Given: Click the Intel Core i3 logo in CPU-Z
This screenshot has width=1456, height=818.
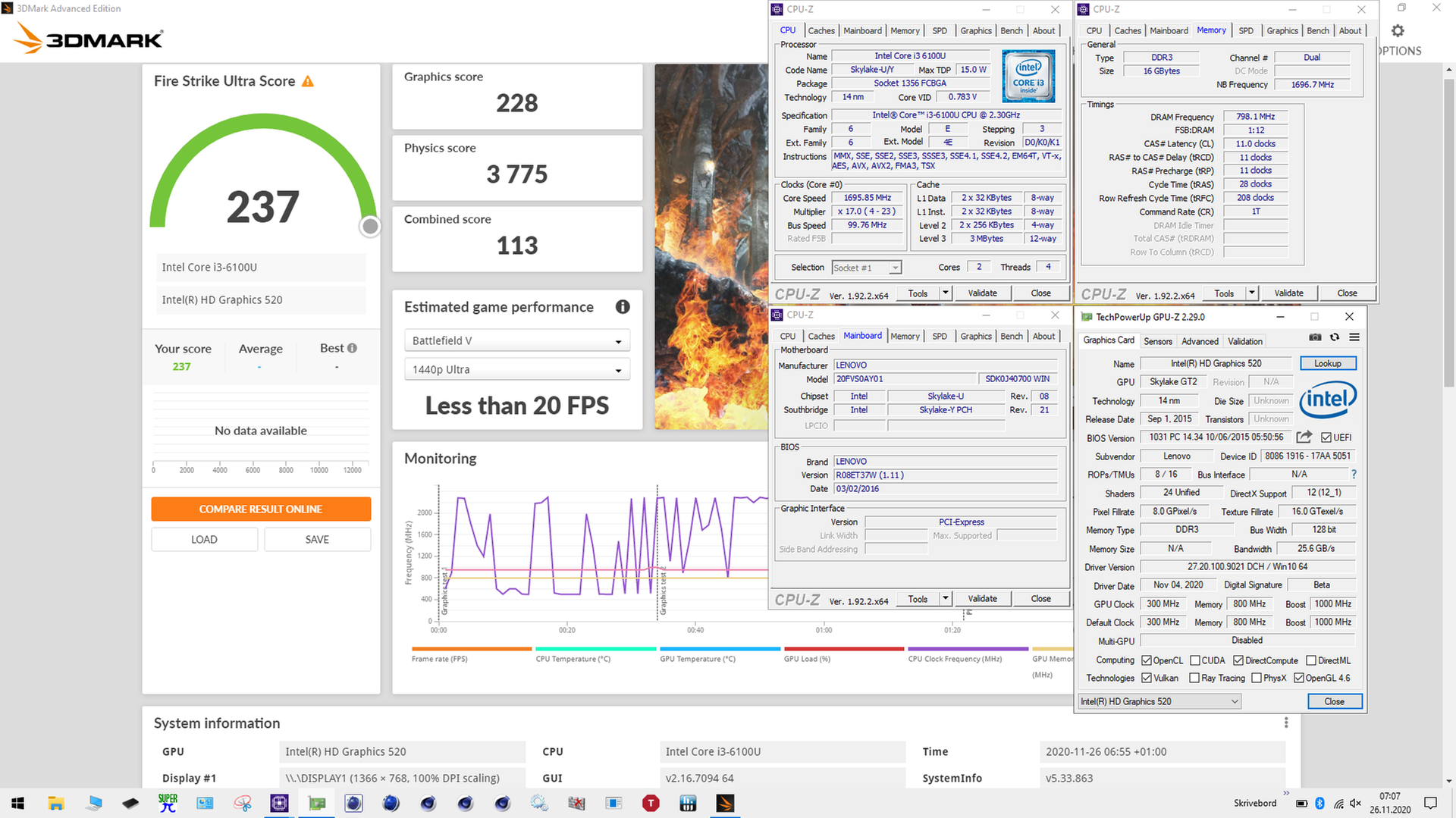Looking at the screenshot, I should coord(1028,76).
